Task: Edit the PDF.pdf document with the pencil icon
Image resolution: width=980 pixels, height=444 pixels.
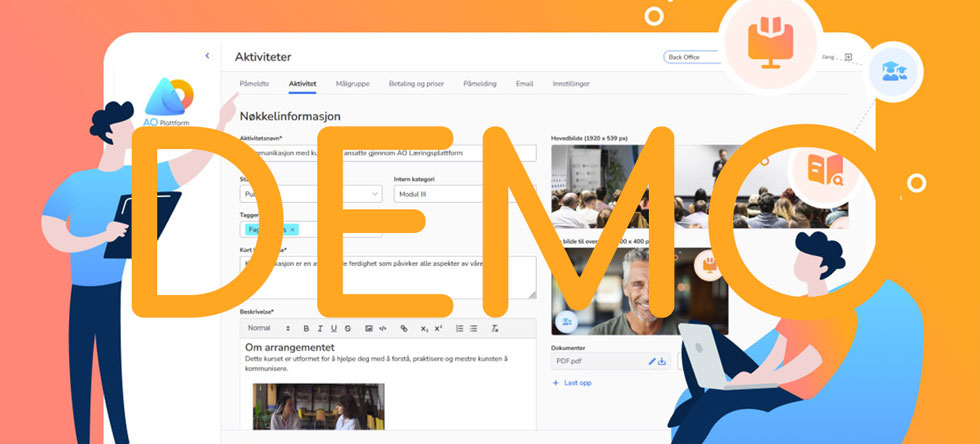Action: 652,361
